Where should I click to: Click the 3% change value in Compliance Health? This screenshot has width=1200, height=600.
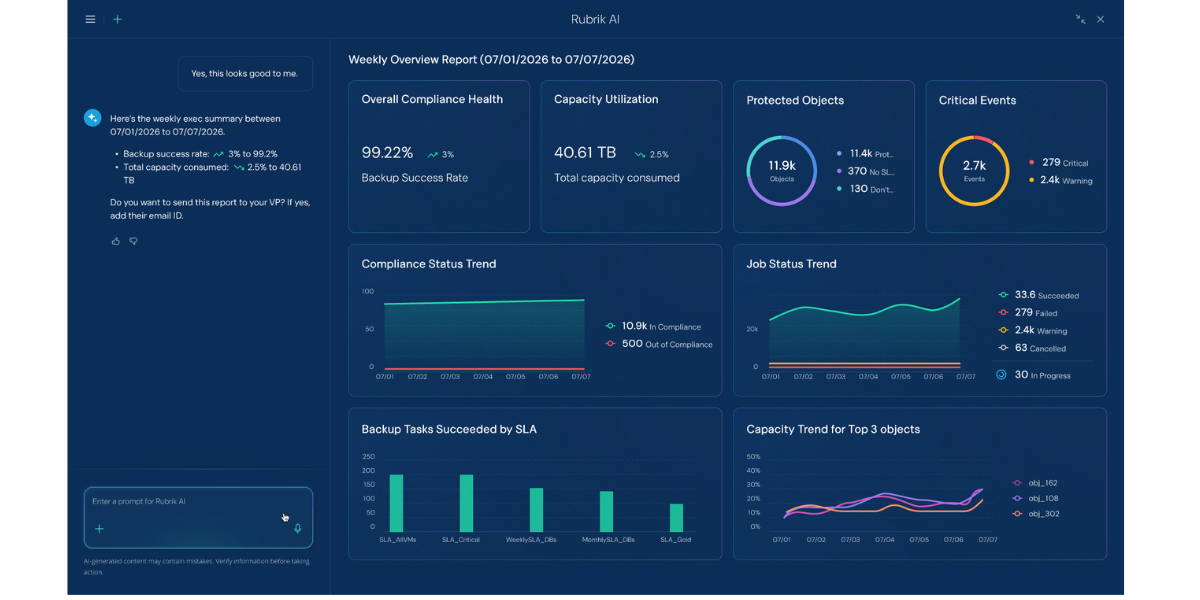tap(448, 155)
